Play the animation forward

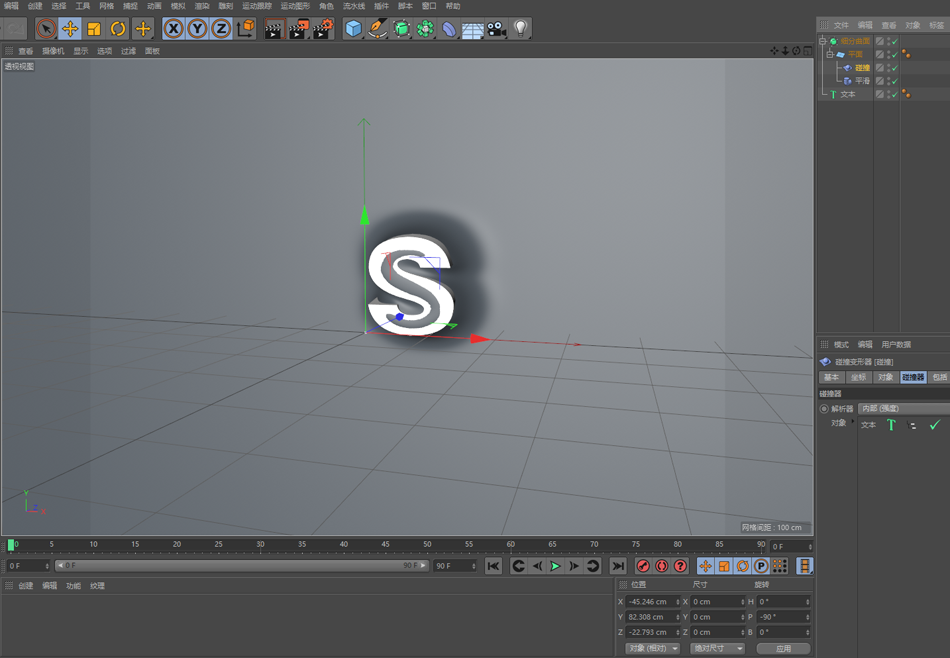555,566
